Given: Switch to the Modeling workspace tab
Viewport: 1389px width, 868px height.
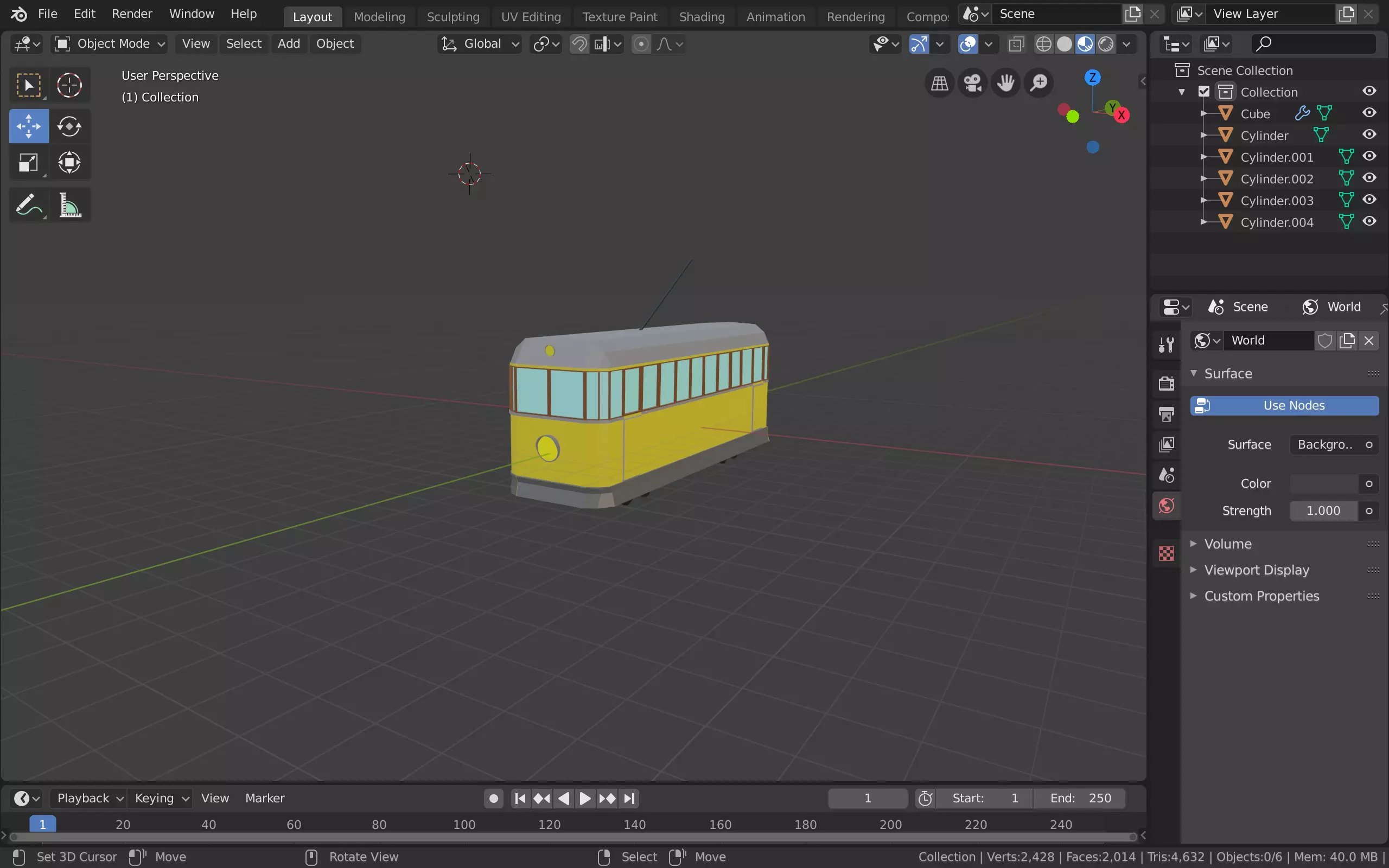Looking at the screenshot, I should (379, 17).
